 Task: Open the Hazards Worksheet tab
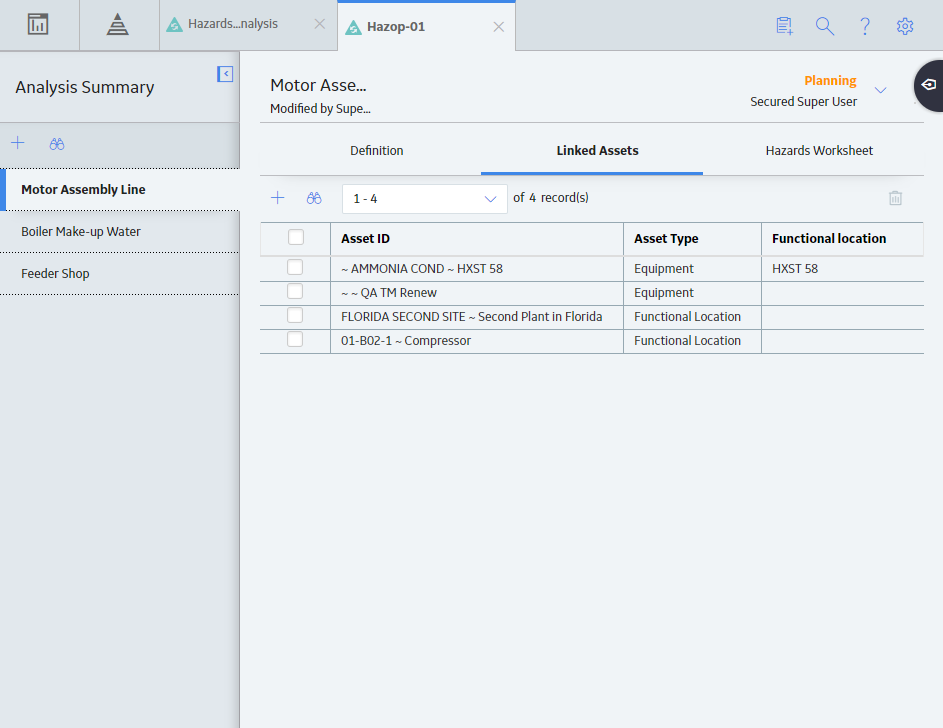[819, 151]
